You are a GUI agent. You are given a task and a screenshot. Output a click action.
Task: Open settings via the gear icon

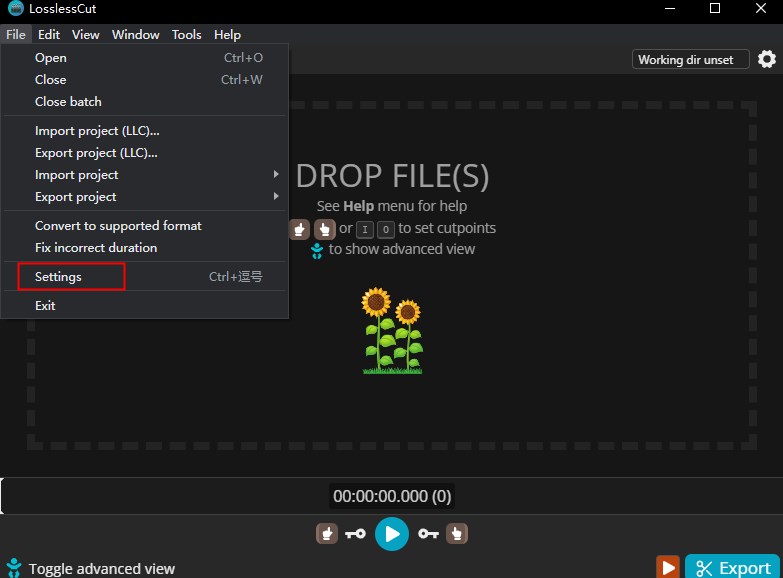tap(767, 59)
